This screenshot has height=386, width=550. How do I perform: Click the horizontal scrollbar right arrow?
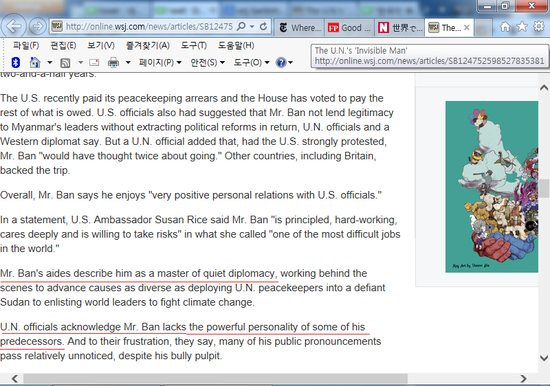(x=524, y=378)
